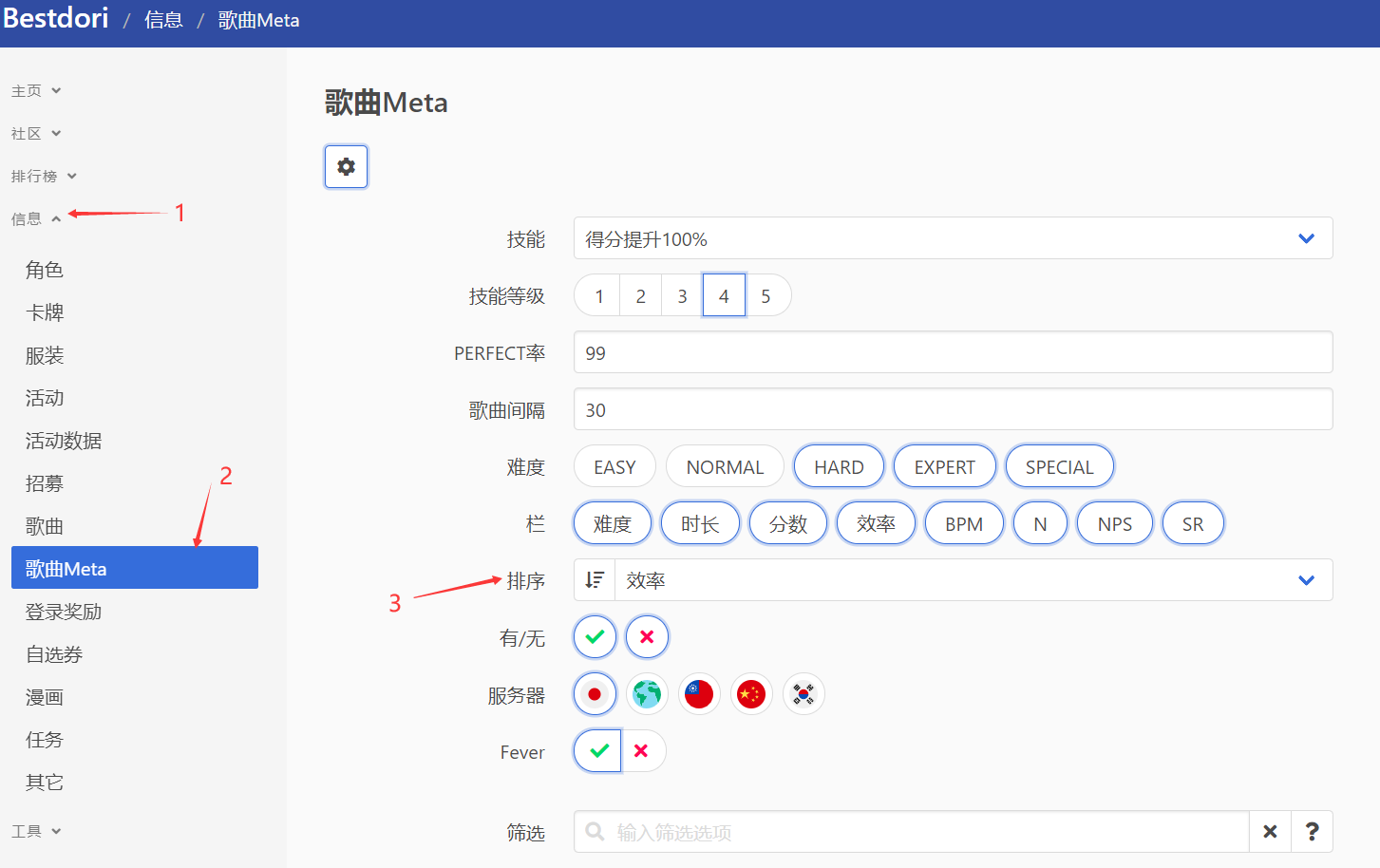Click the Bestdori logo link
Viewport: 1380px width, 868px height.
(x=55, y=18)
